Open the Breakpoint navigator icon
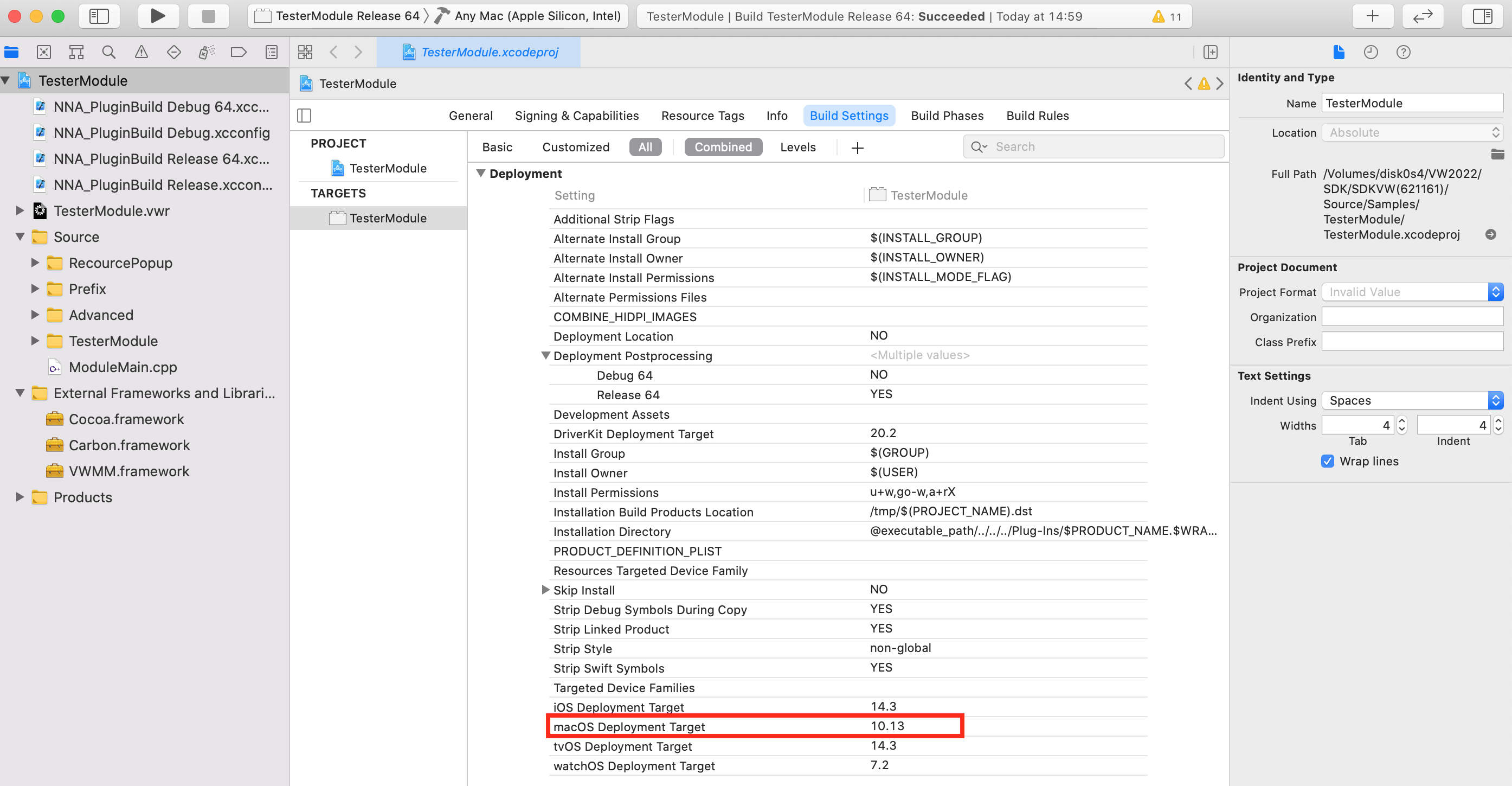This screenshot has width=1512, height=786. (x=239, y=52)
